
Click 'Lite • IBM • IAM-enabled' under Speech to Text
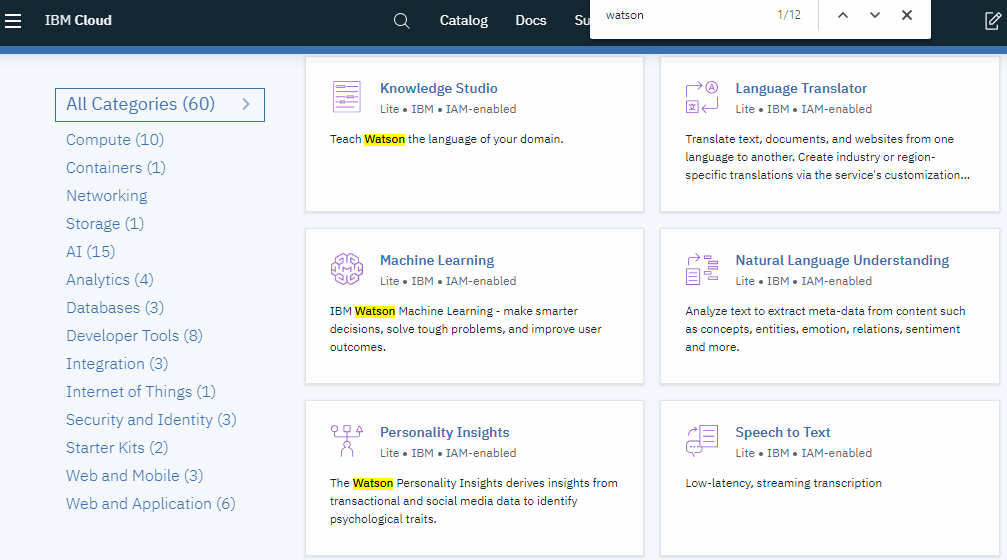point(803,453)
